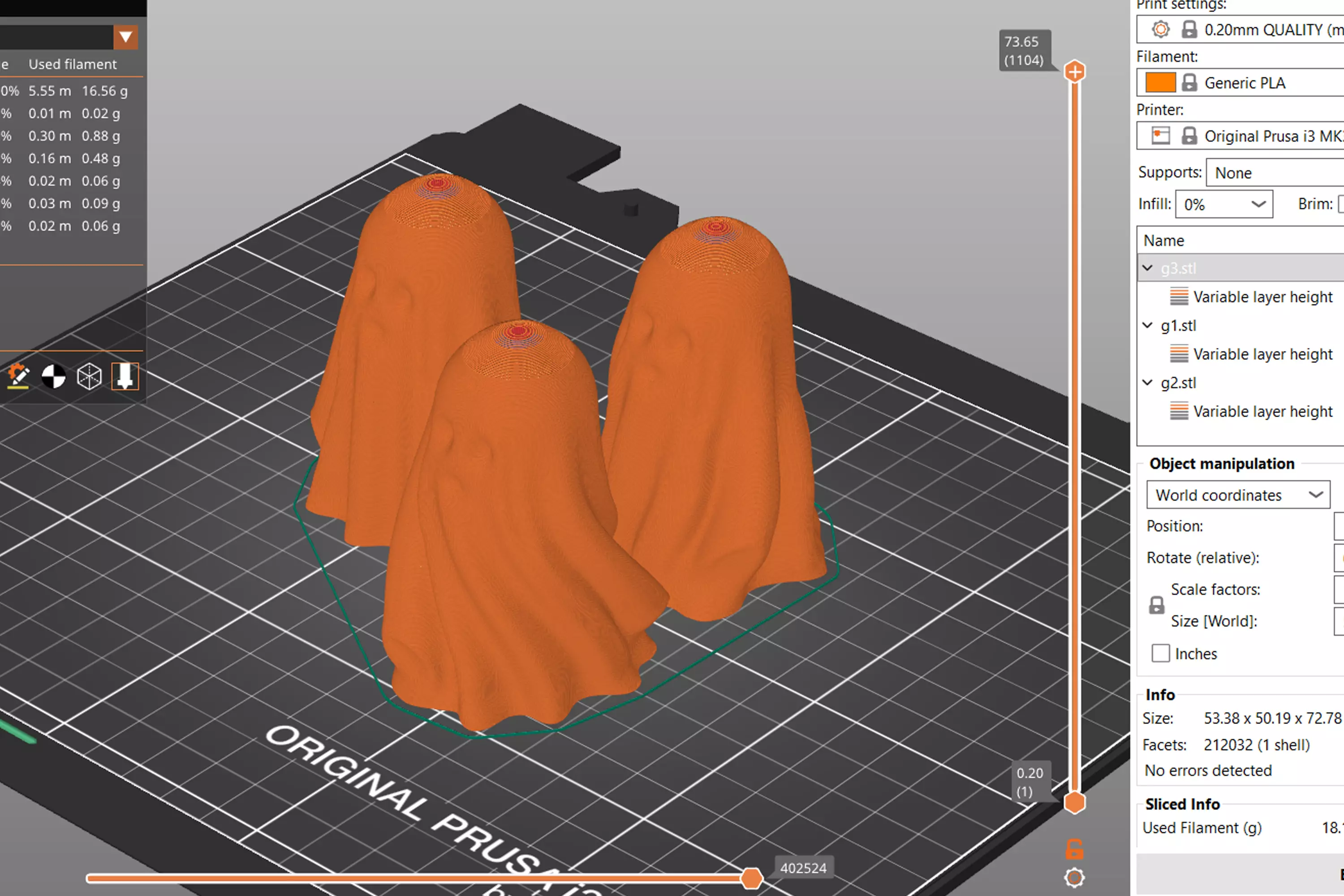Click the bottom handle of the vertical layer slider

1075,802
